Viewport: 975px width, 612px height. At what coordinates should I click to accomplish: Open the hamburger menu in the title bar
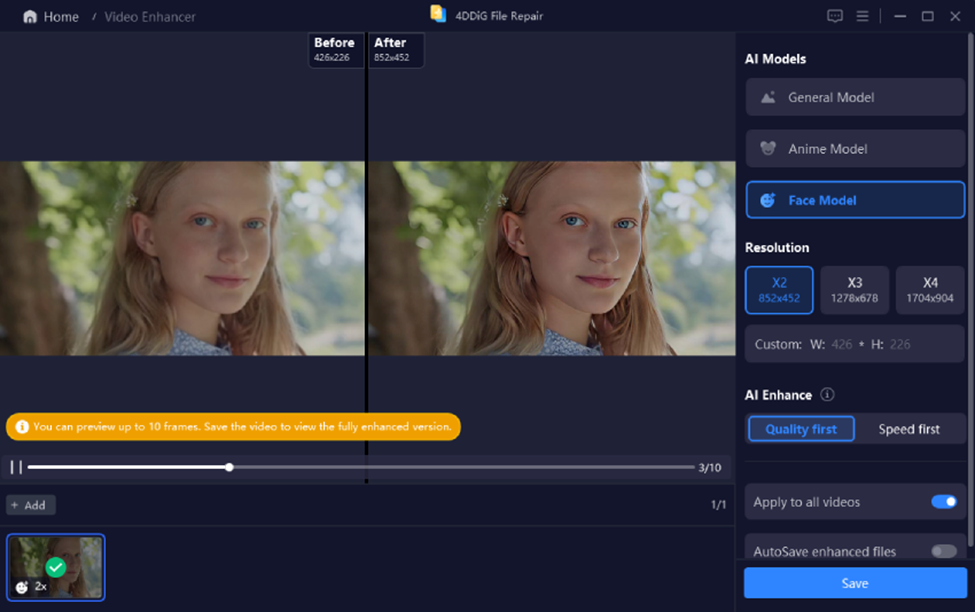862,16
